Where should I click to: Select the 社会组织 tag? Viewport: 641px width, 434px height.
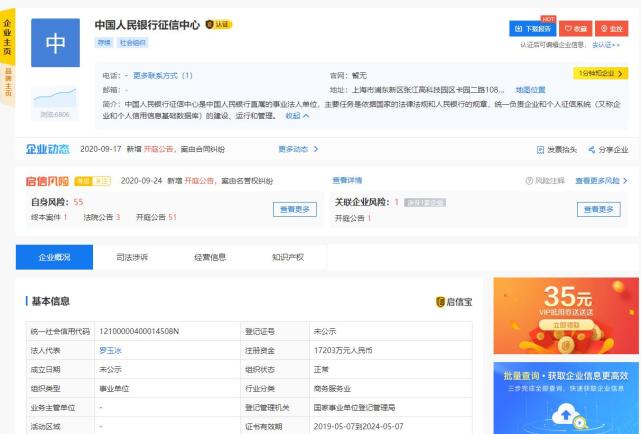133,43
